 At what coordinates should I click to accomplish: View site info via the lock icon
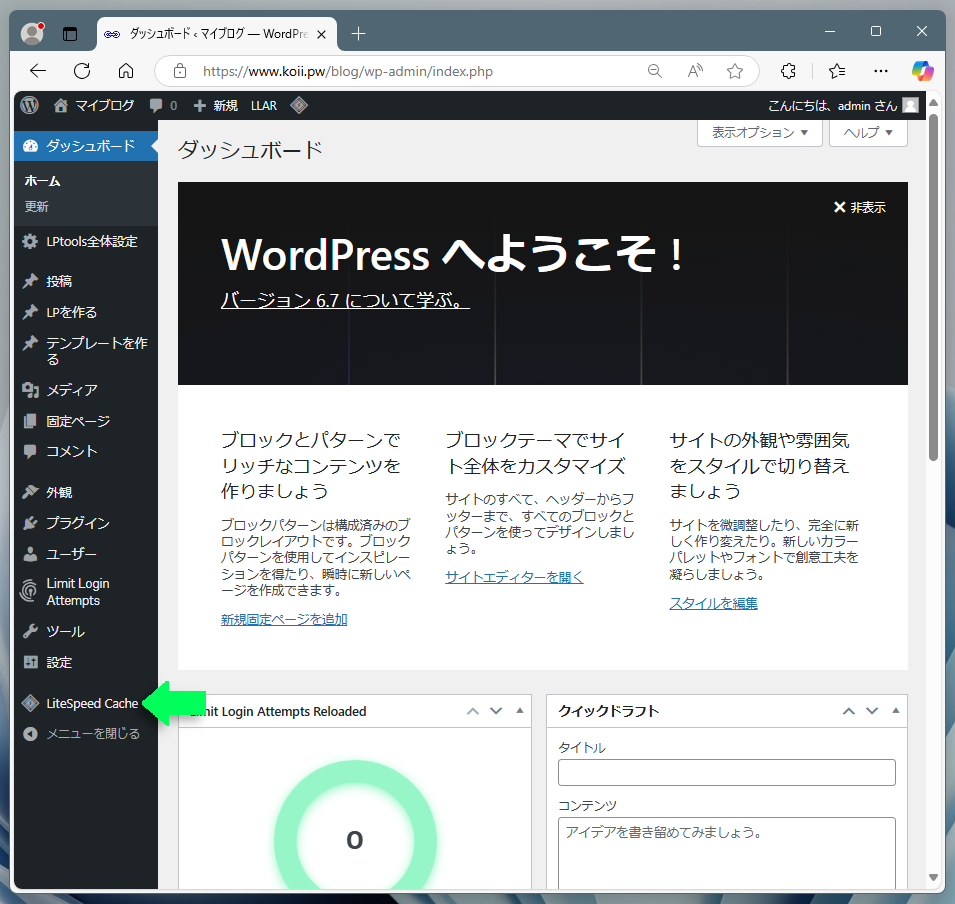coord(180,71)
